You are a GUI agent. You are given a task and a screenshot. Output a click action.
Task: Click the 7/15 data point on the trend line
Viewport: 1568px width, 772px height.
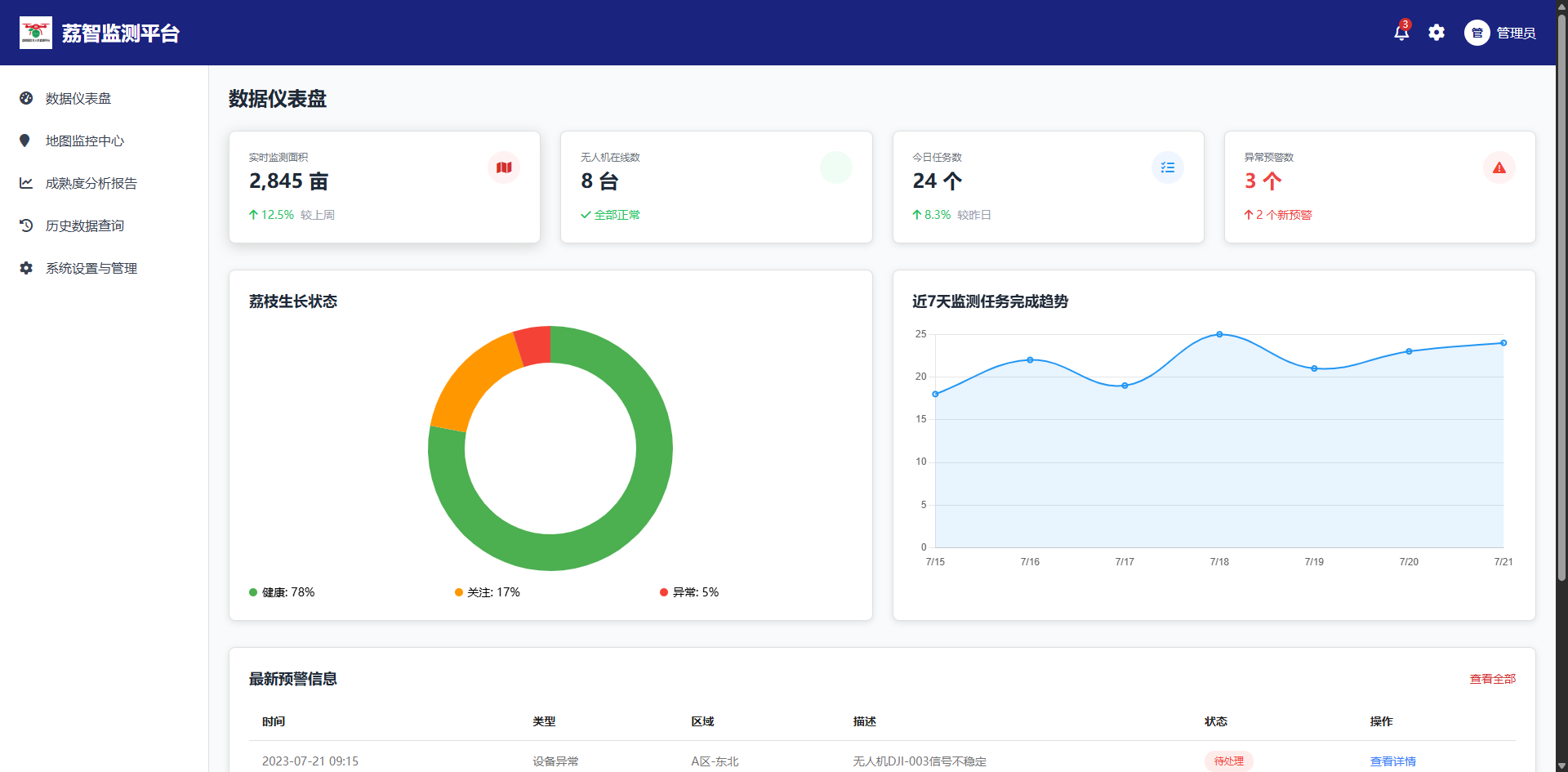tap(935, 394)
